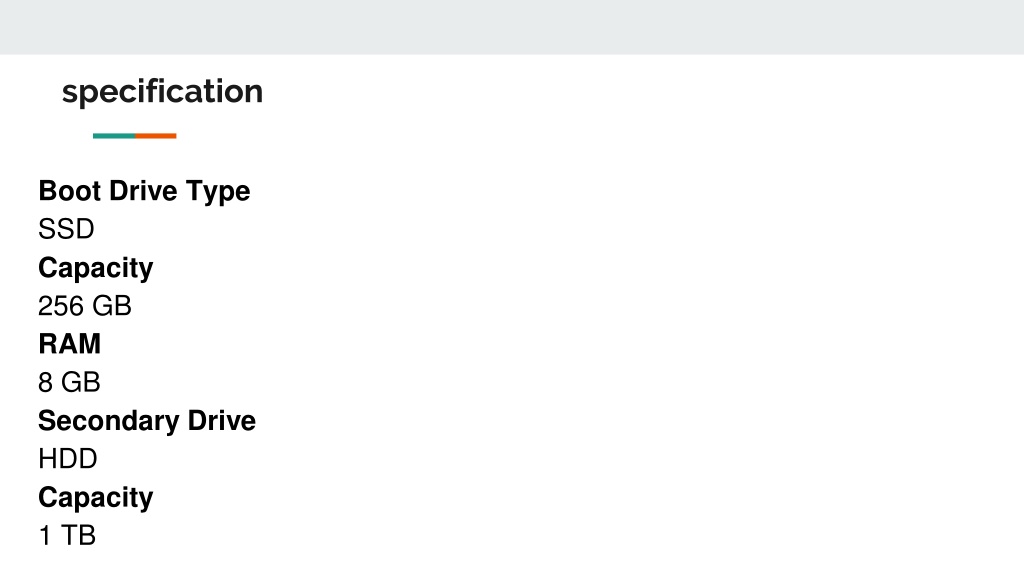Viewport: 1024px width, 576px height.
Task: Select the second Capacity label under HDD
Action: 95,498
